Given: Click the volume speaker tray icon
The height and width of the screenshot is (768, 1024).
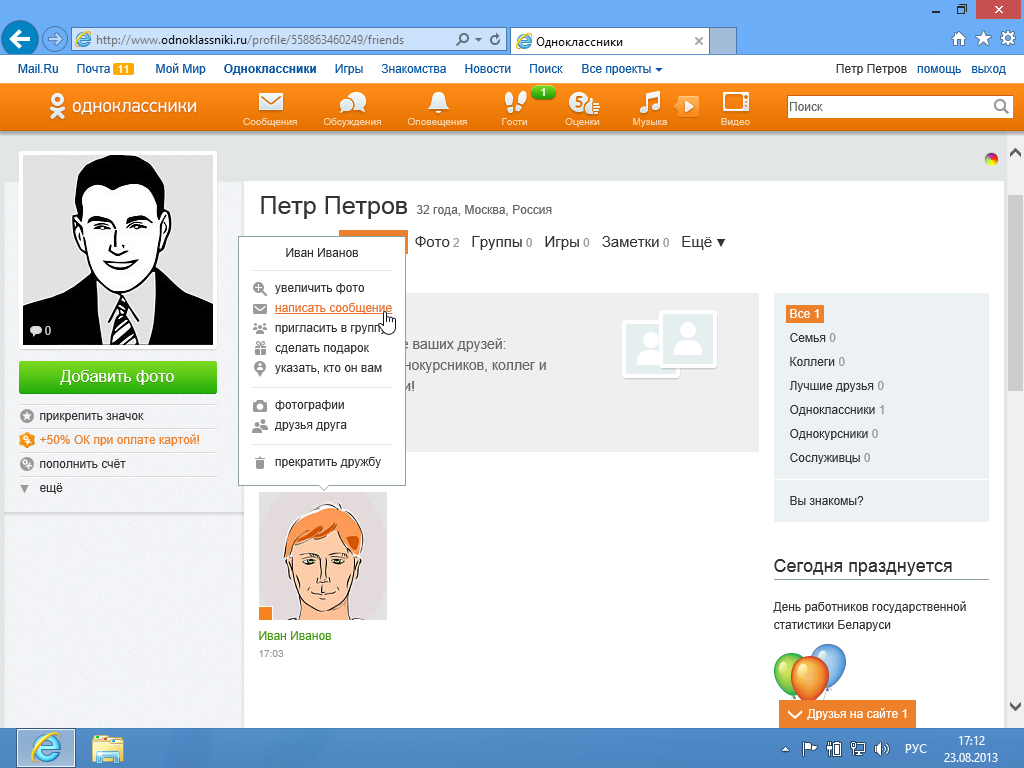Looking at the screenshot, I should click(882, 749).
